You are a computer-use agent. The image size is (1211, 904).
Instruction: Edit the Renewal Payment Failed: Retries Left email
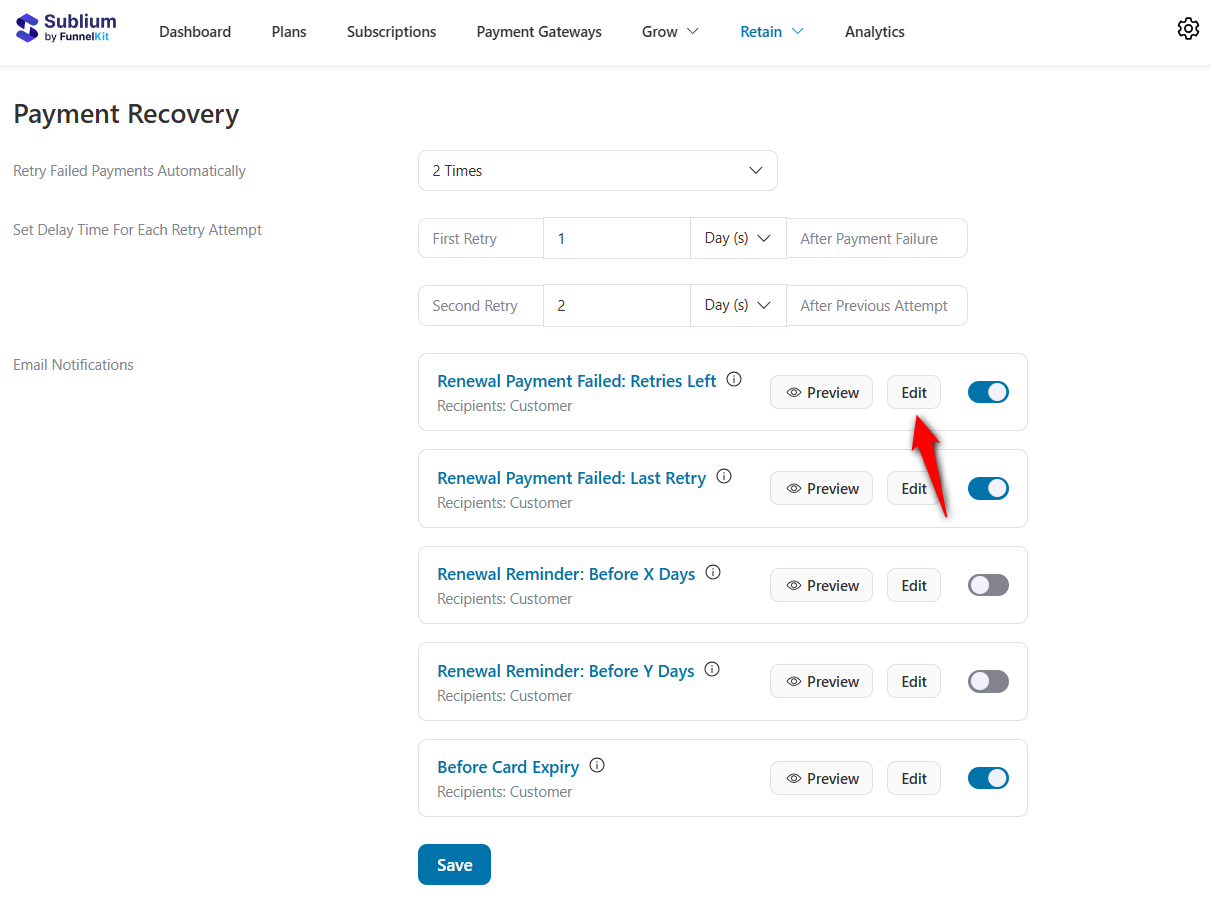coord(913,392)
